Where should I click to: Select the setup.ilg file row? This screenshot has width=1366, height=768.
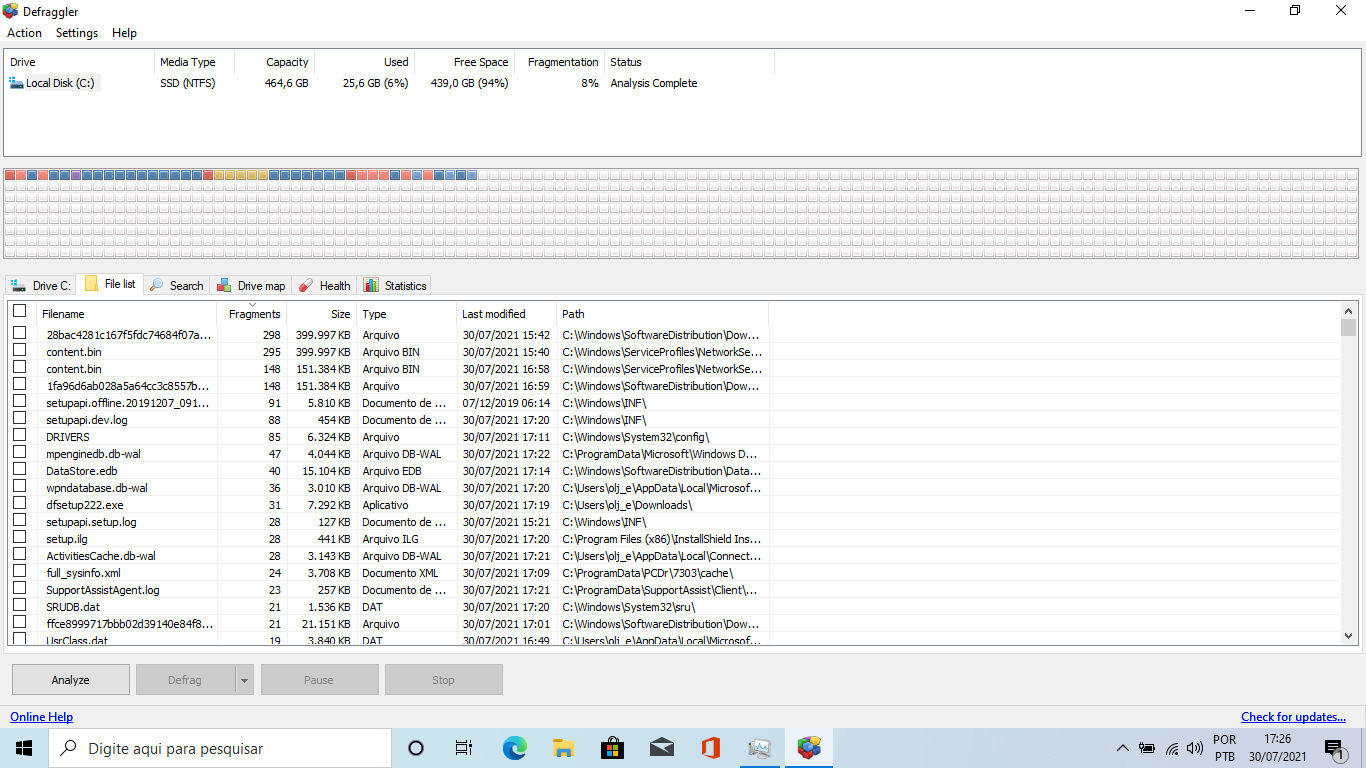pos(389,539)
